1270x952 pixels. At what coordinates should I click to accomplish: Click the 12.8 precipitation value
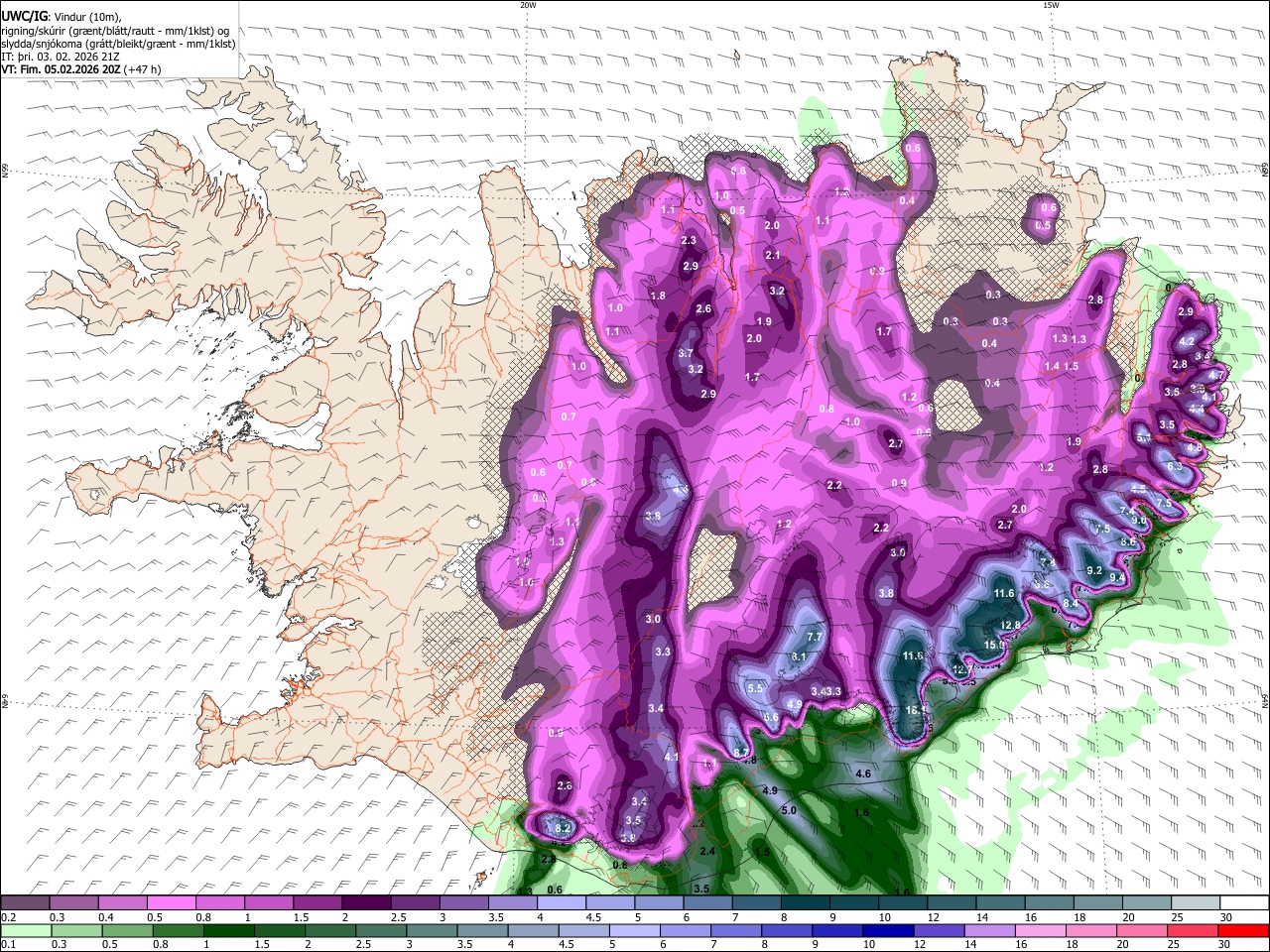click(x=1011, y=625)
